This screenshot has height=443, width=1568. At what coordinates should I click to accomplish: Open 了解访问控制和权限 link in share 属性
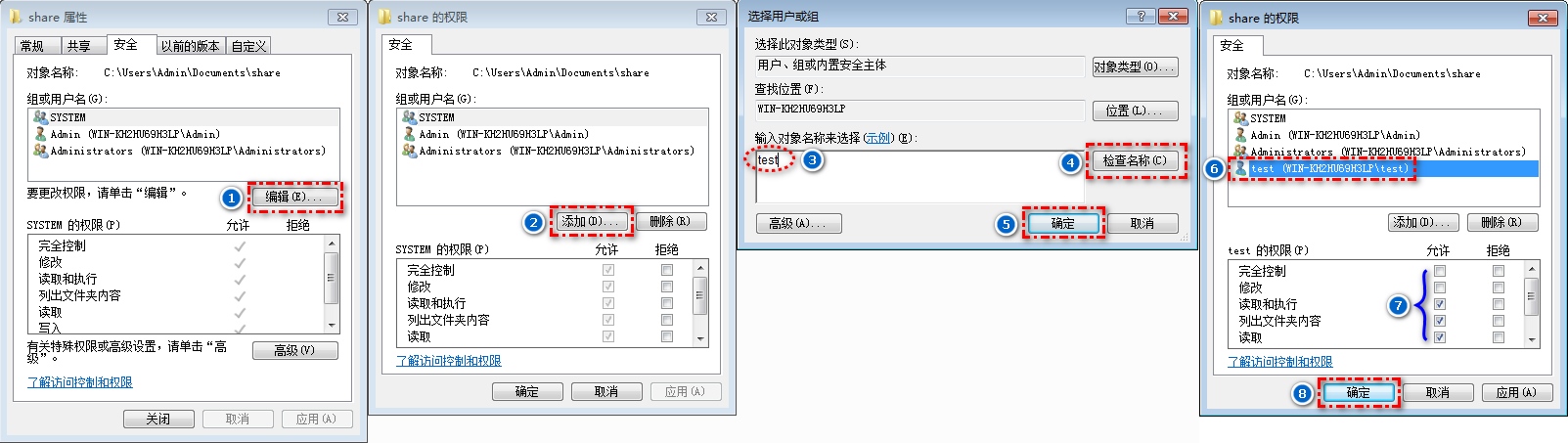click(79, 382)
